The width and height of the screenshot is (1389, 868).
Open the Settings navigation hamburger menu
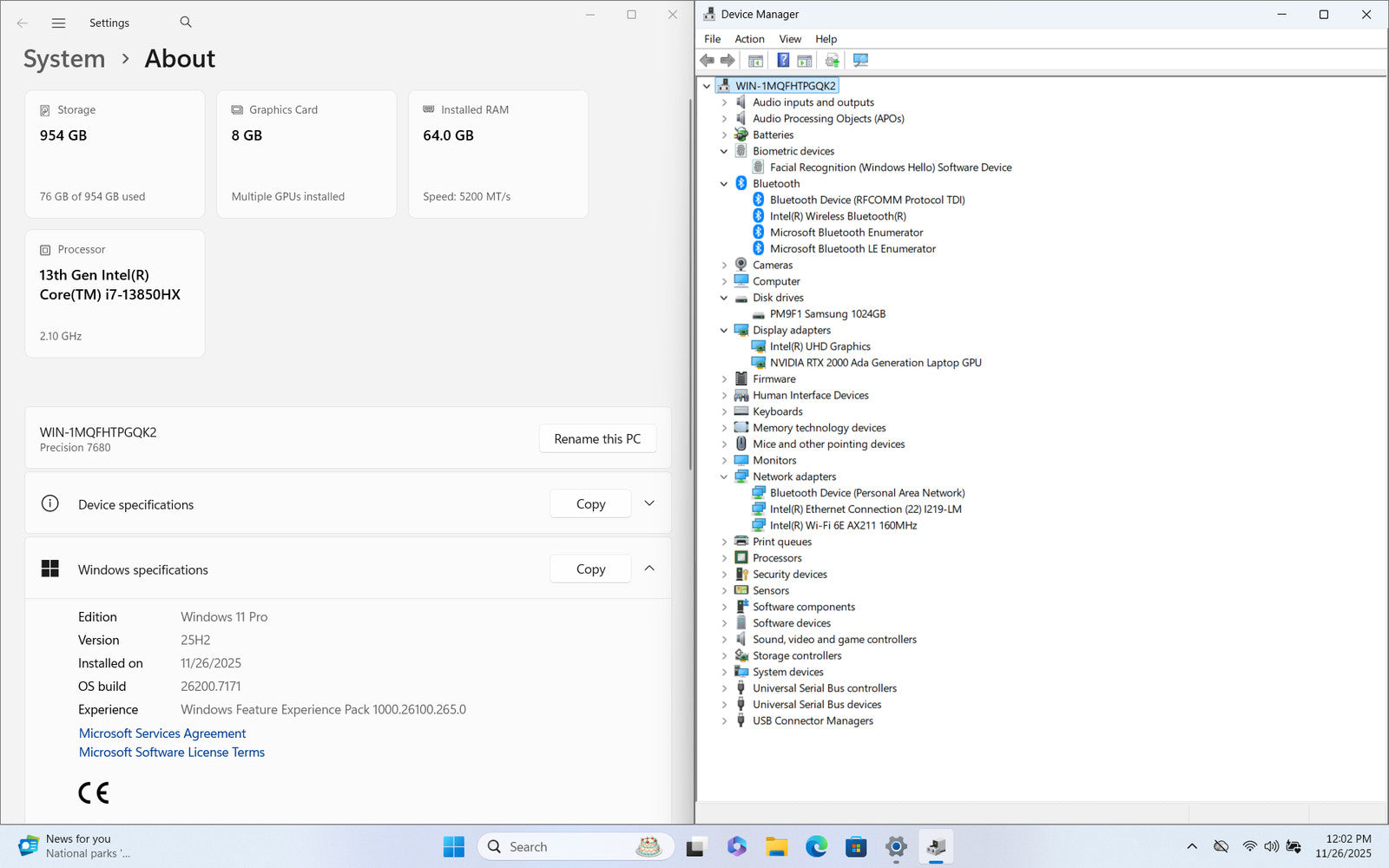[x=58, y=23]
